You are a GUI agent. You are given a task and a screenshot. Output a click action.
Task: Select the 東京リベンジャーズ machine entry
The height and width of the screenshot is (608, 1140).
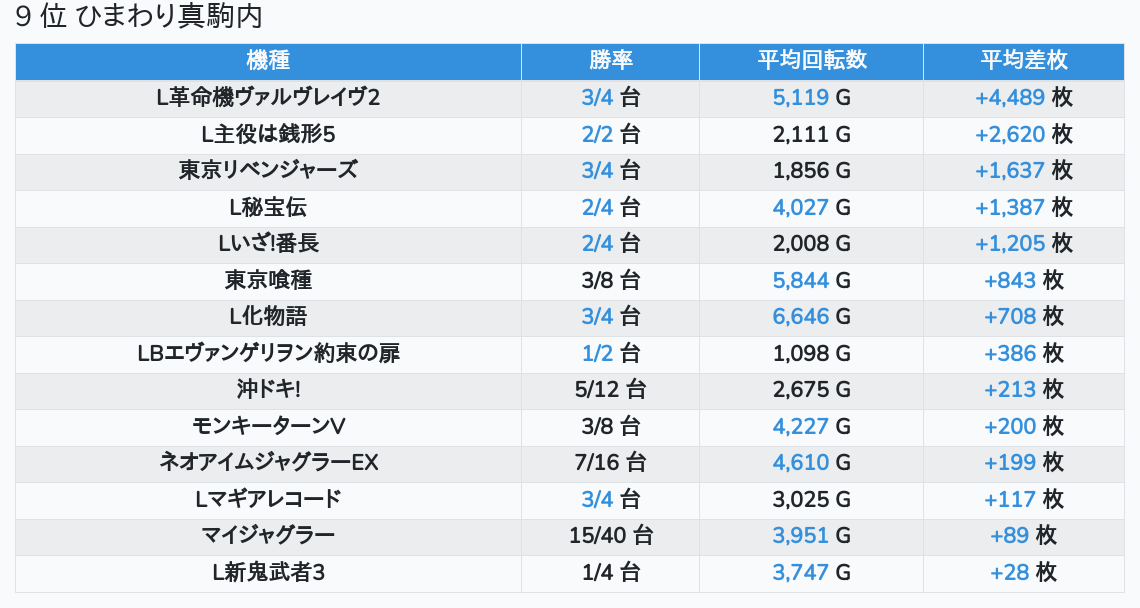[268, 170]
